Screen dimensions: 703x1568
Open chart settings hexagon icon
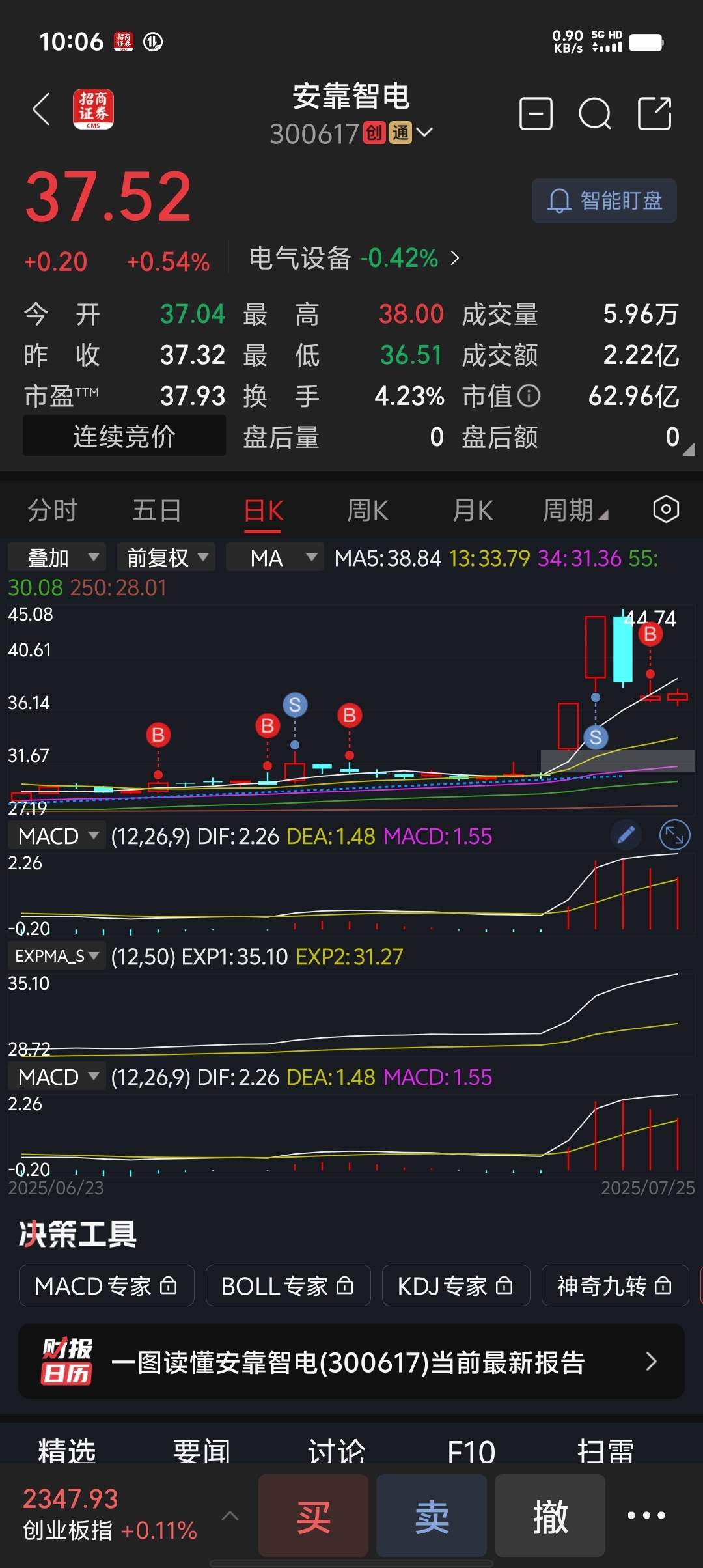pos(666,509)
